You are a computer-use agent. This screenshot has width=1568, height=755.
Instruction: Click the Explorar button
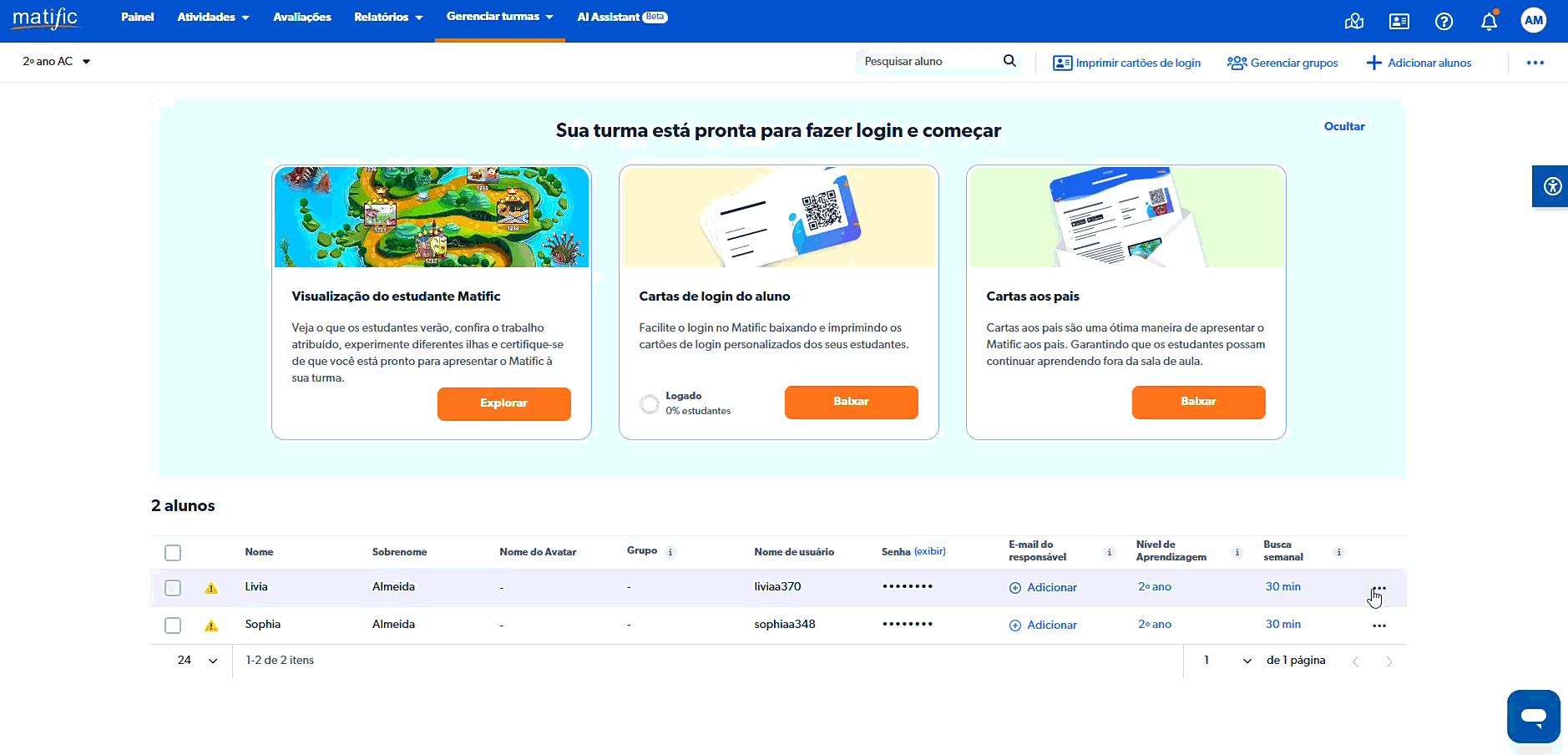pyautogui.click(x=504, y=403)
